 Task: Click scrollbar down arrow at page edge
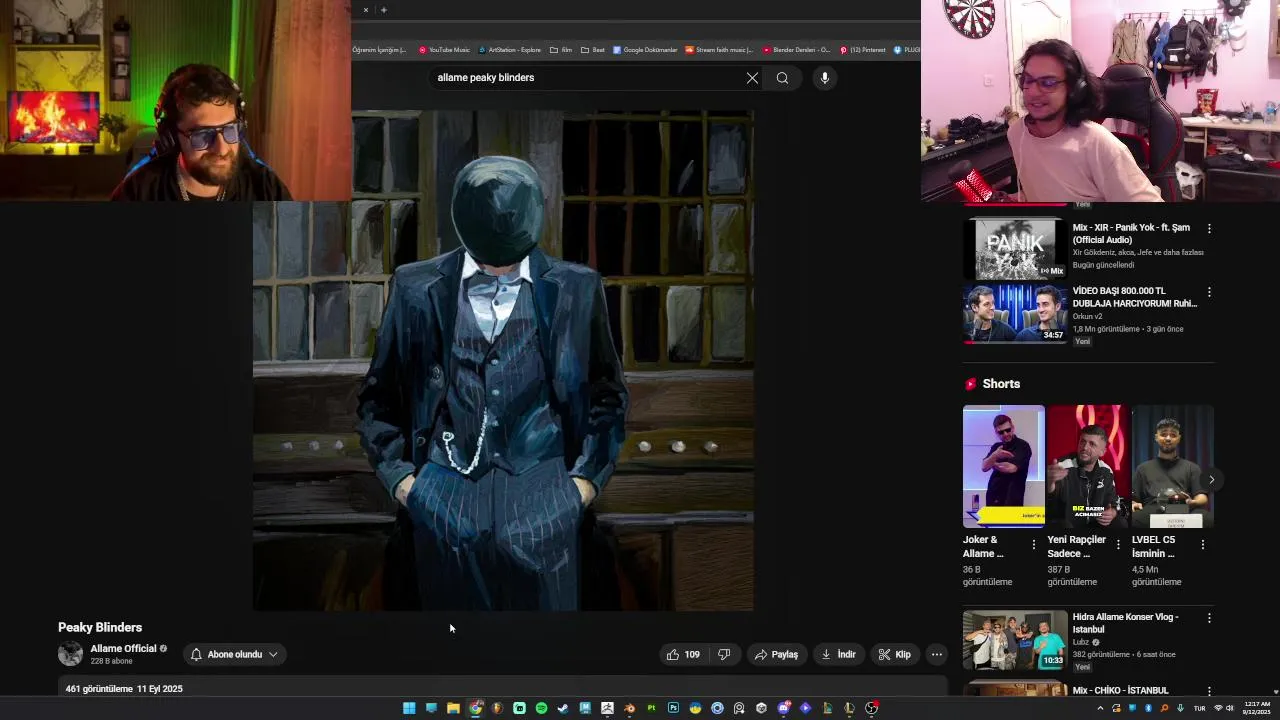coord(1276,691)
